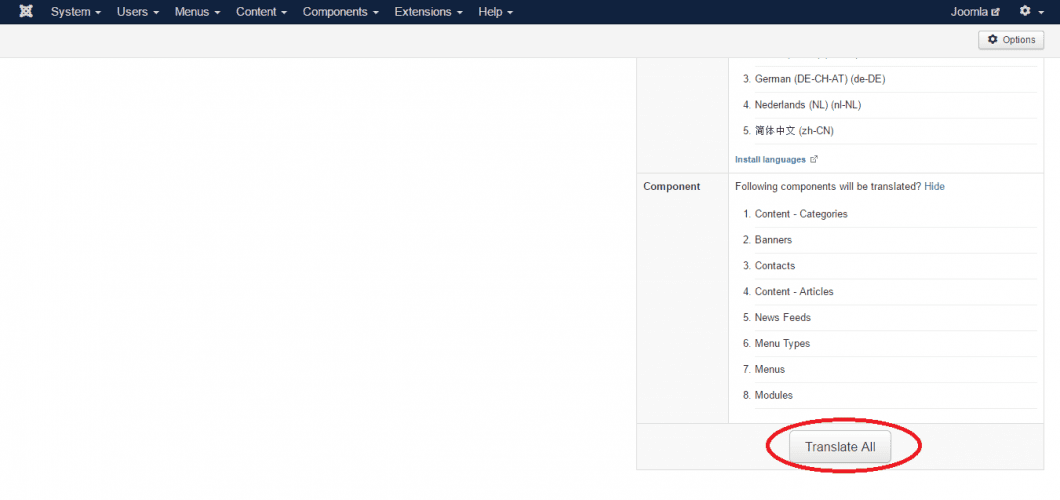Click the external link icon beside Joomla
This screenshot has height=500, width=1060.
(995, 12)
